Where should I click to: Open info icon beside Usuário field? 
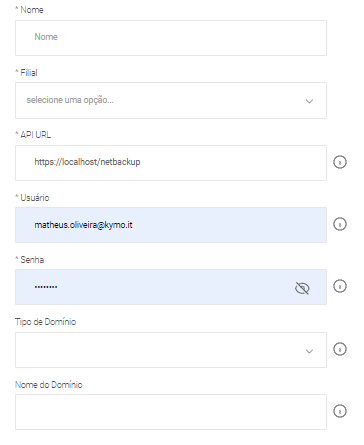pos(340,224)
